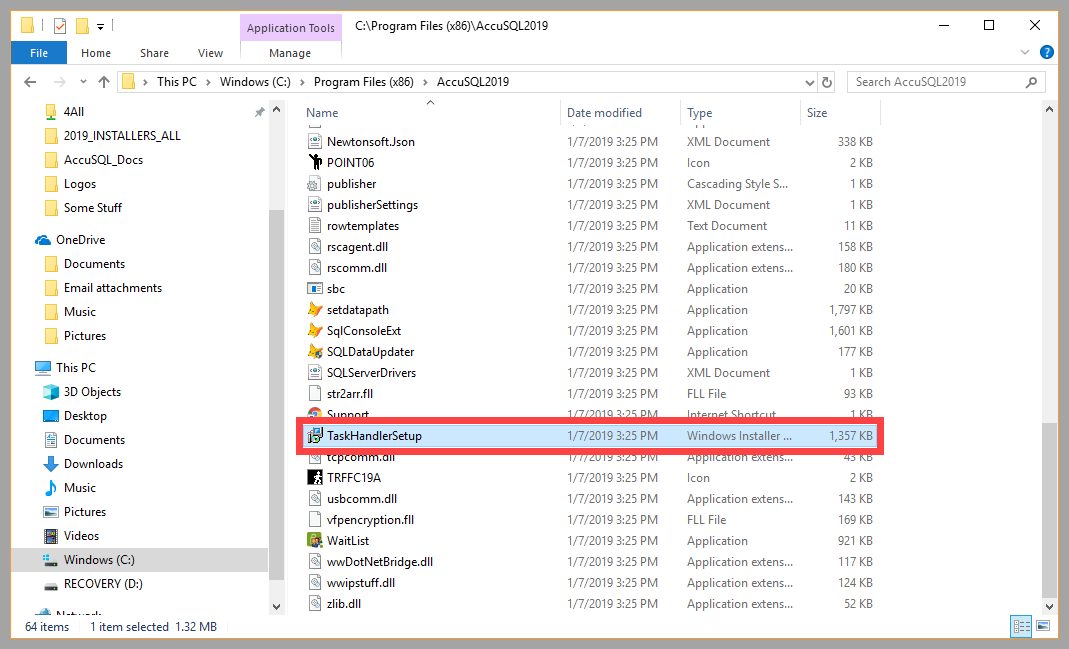Click the SqlConsoleExt application icon

(x=314, y=331)
